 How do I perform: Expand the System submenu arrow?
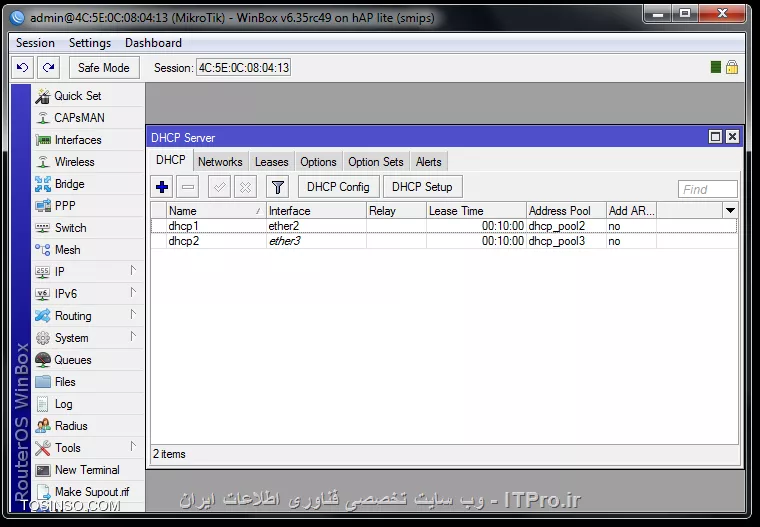pyautogui.click(x=133, y=336)
